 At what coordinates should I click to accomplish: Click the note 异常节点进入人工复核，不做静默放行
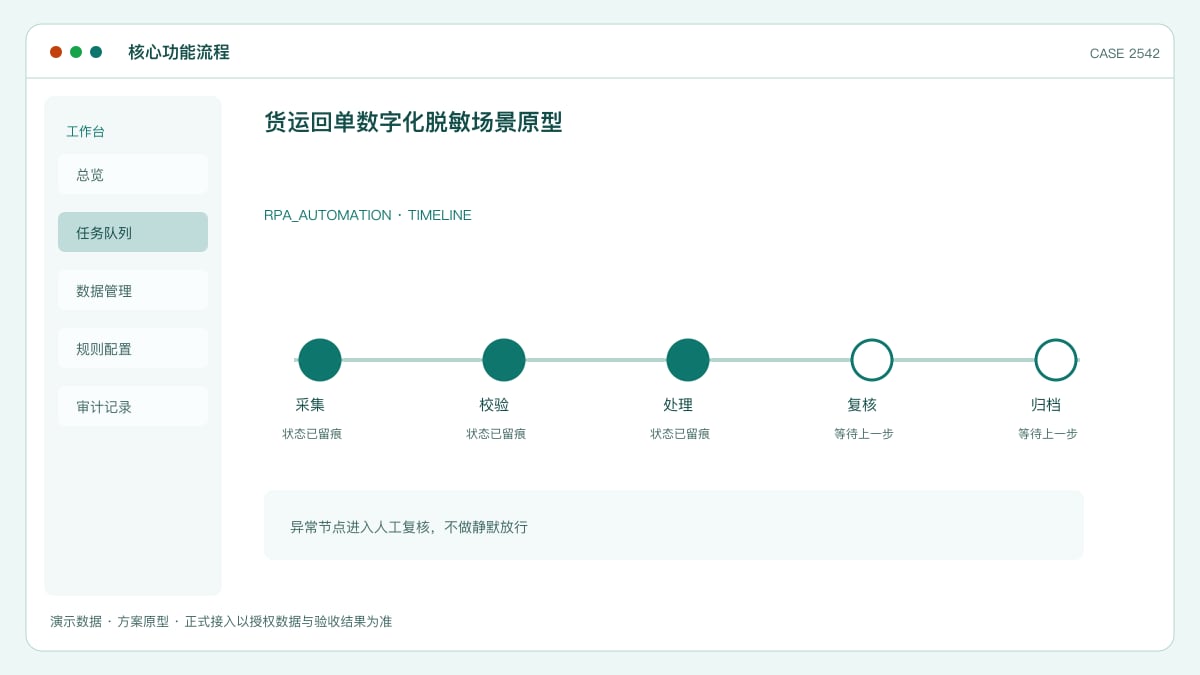pyautogui.click(x=409, y=527)
